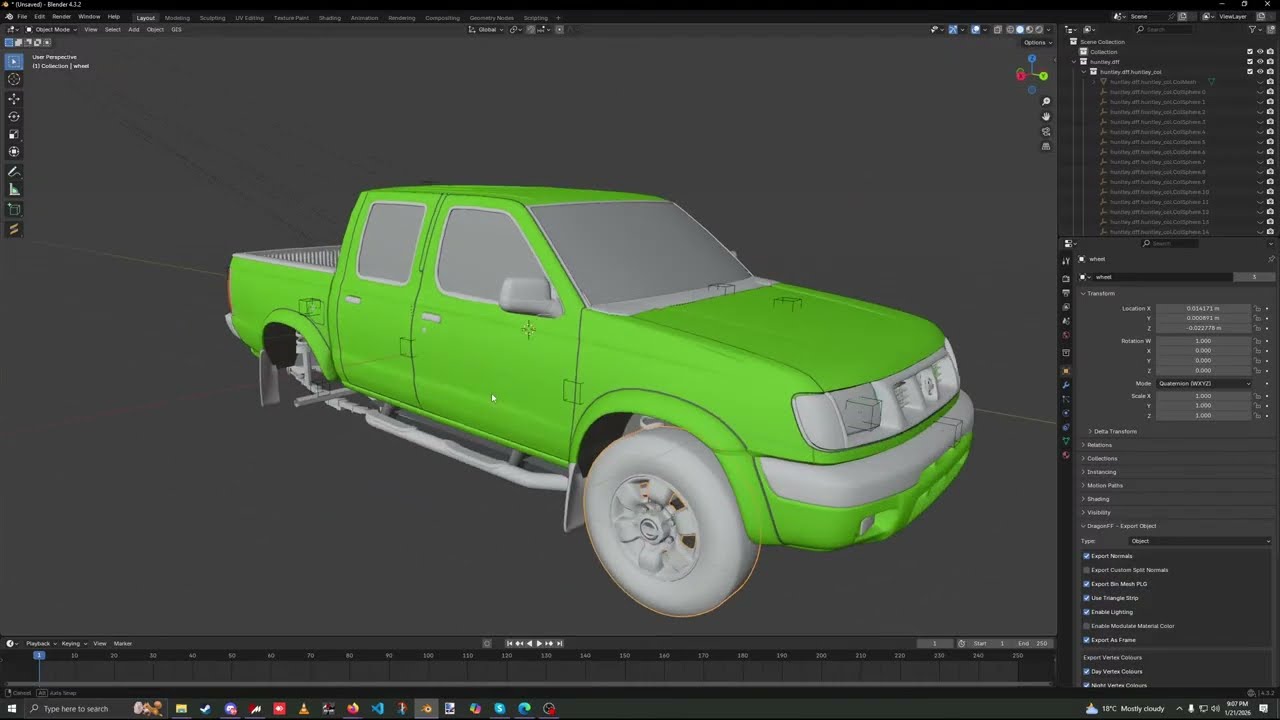Viewport: 1280px width, 720px height.
Task: Open the rotation Mode Quaternion dropdown
Action: [1204, 383]
